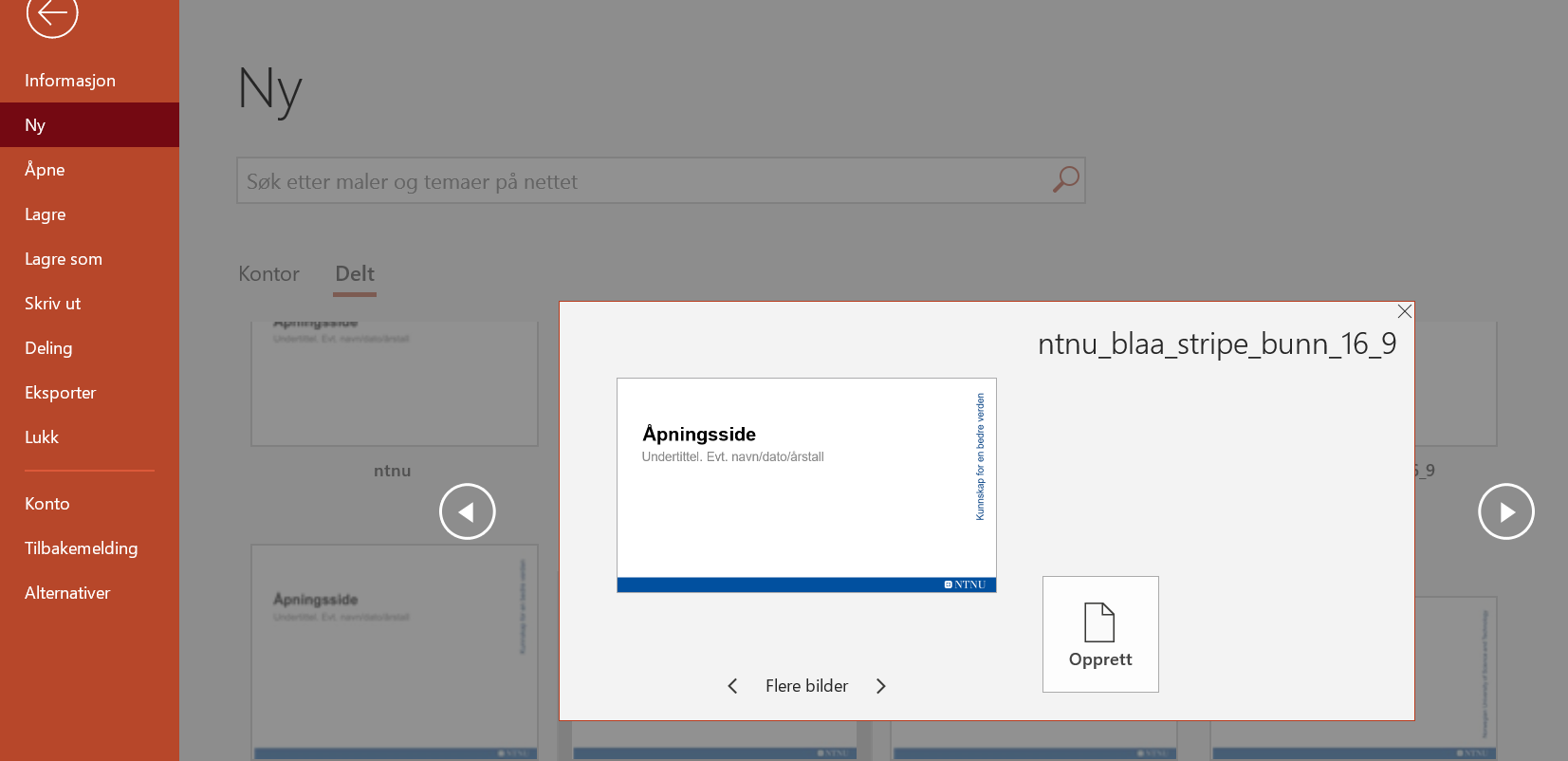This screenshot has width=1568, height=761.
Task: Click the ntnu_blaa_stripe_bunn_16_9 title text
Action: (x=1217, y=343)
